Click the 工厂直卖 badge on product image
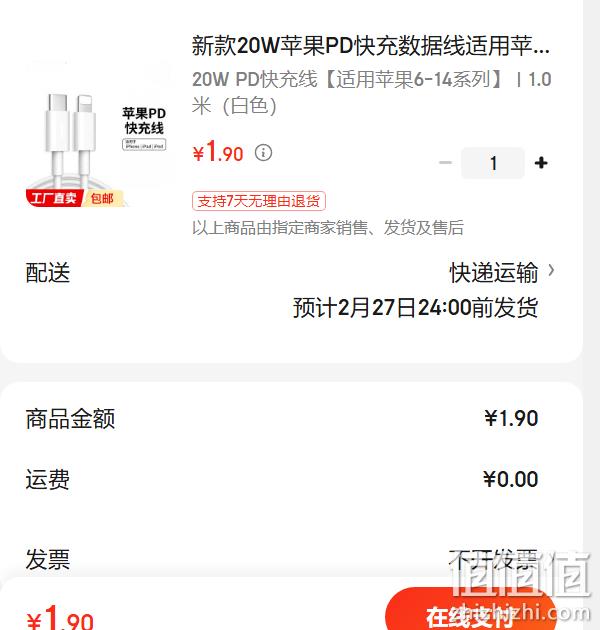The width and height of the screenshot is (600, 630). (54, 198)
